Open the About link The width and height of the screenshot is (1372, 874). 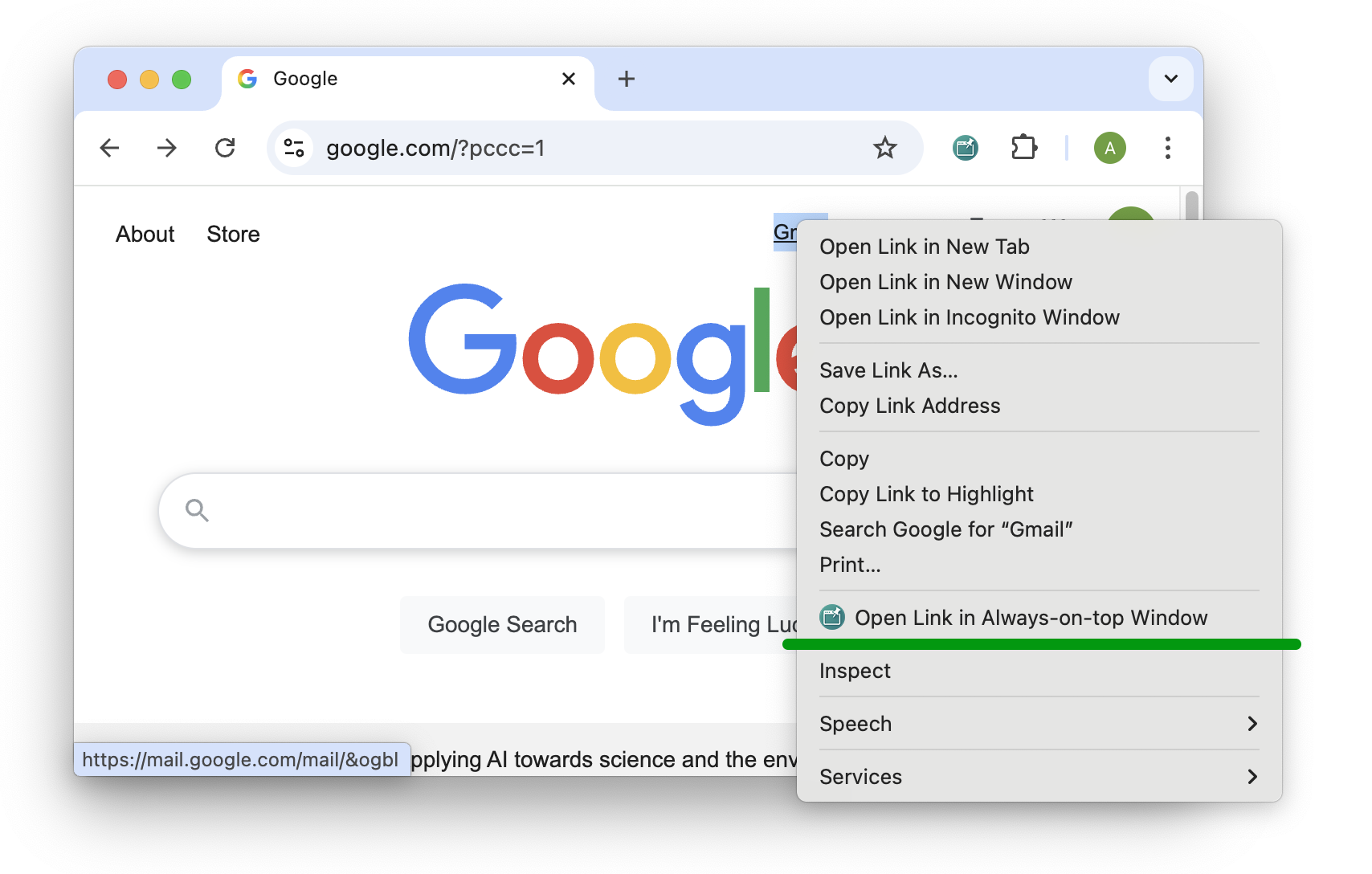click(145, 234)
